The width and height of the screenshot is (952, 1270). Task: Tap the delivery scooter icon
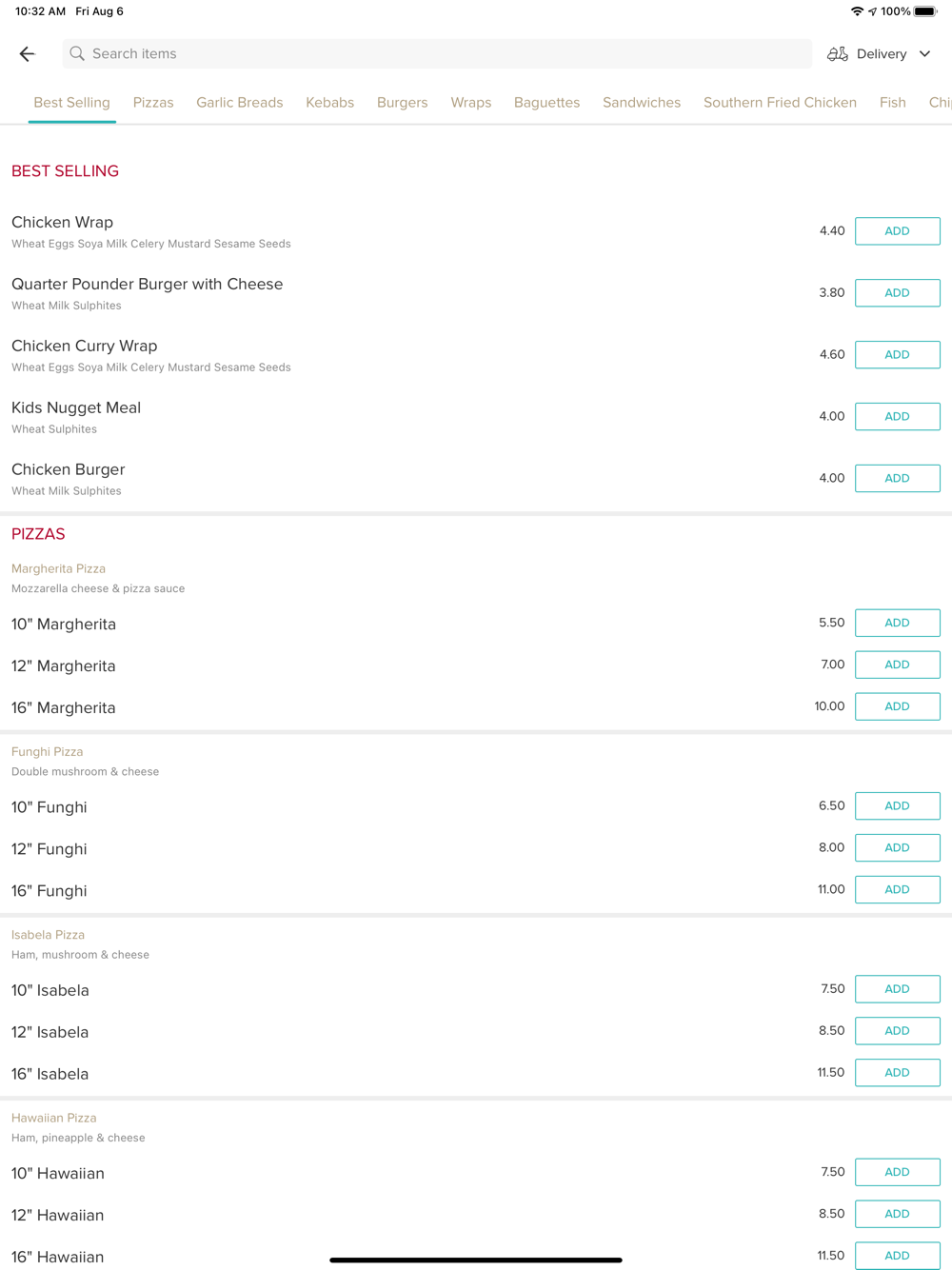838,54
